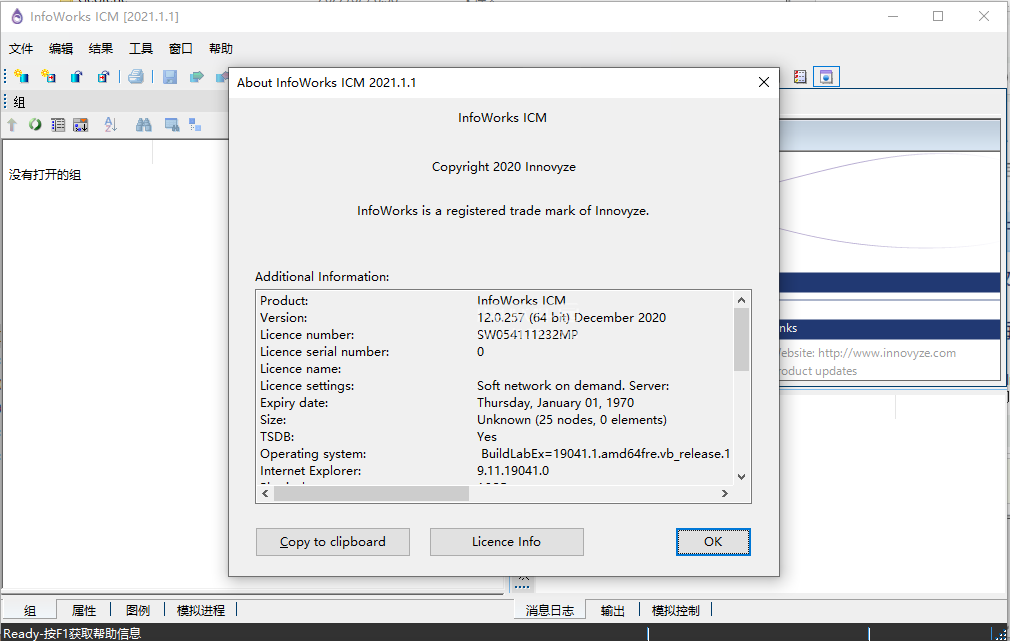1010x641 pixels.
Task: Click the highlighted window icon in top toolbar
Action: point(826,77)
